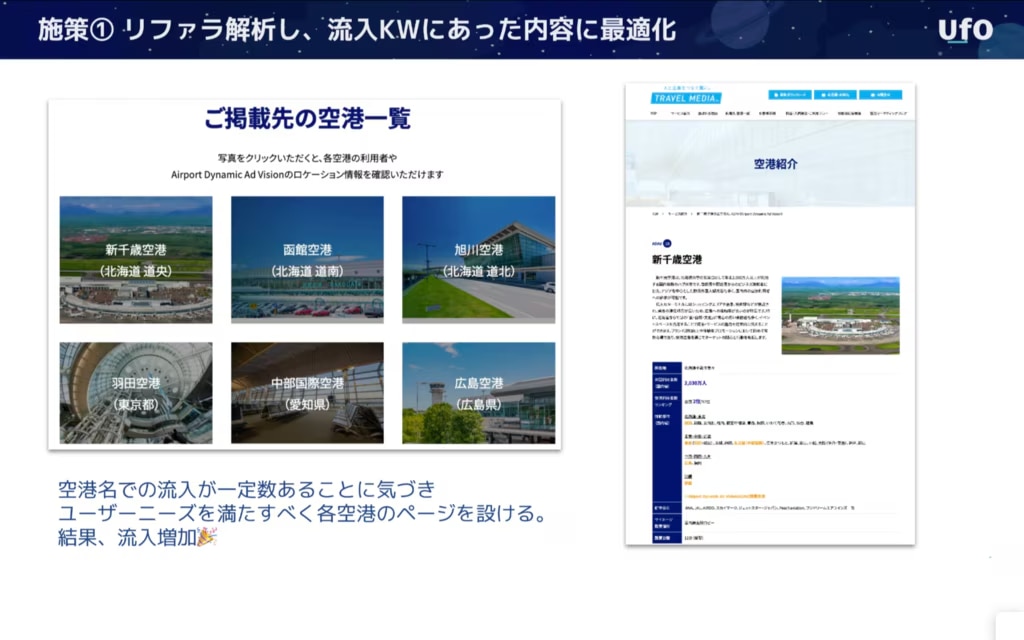The image size is (1024, 640).
Task: Click the 新千歳空港 aerial photo on webpage
Action: click(840, 315)
